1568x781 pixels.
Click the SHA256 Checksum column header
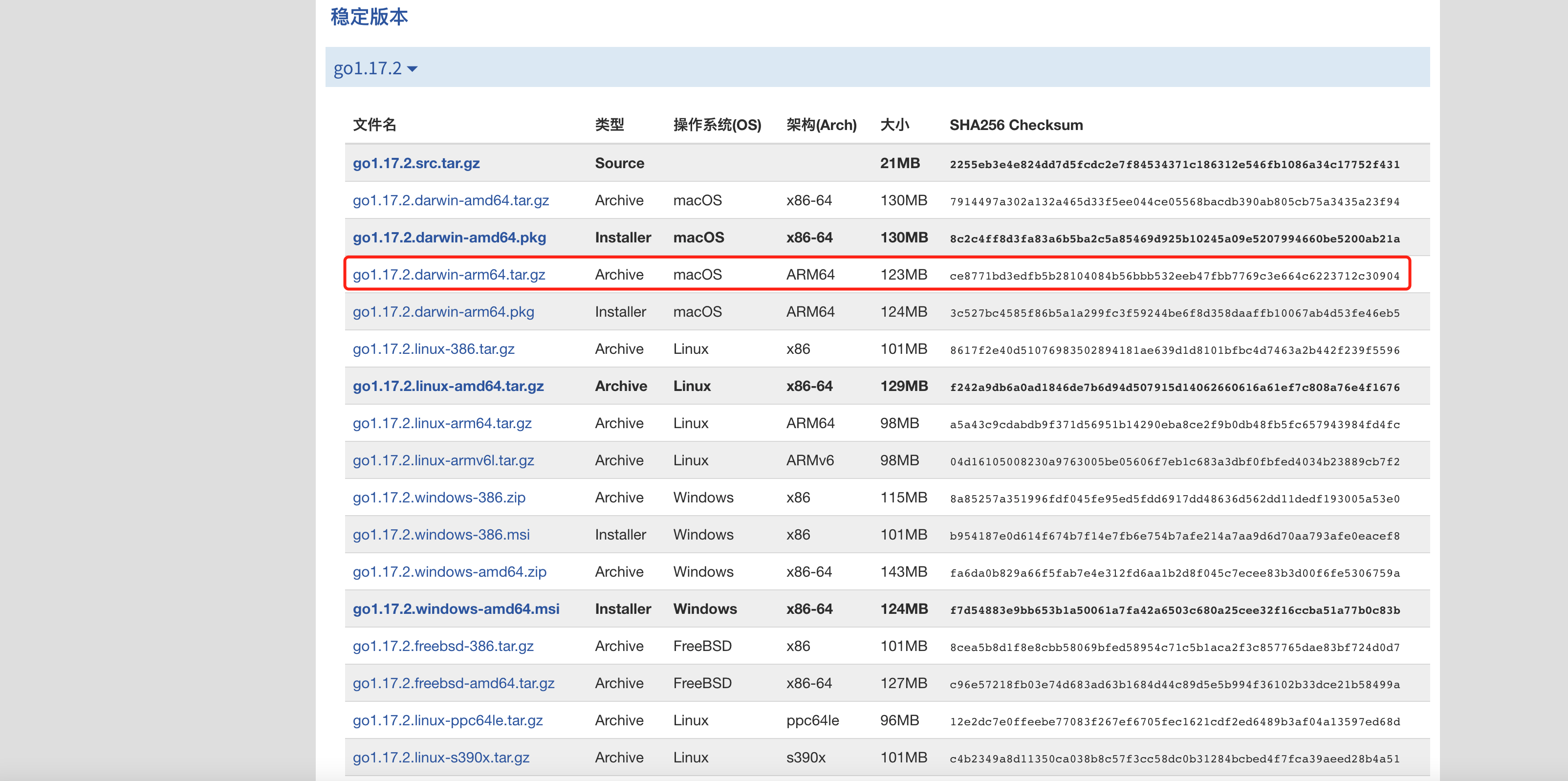click(x=1016, y=125)
